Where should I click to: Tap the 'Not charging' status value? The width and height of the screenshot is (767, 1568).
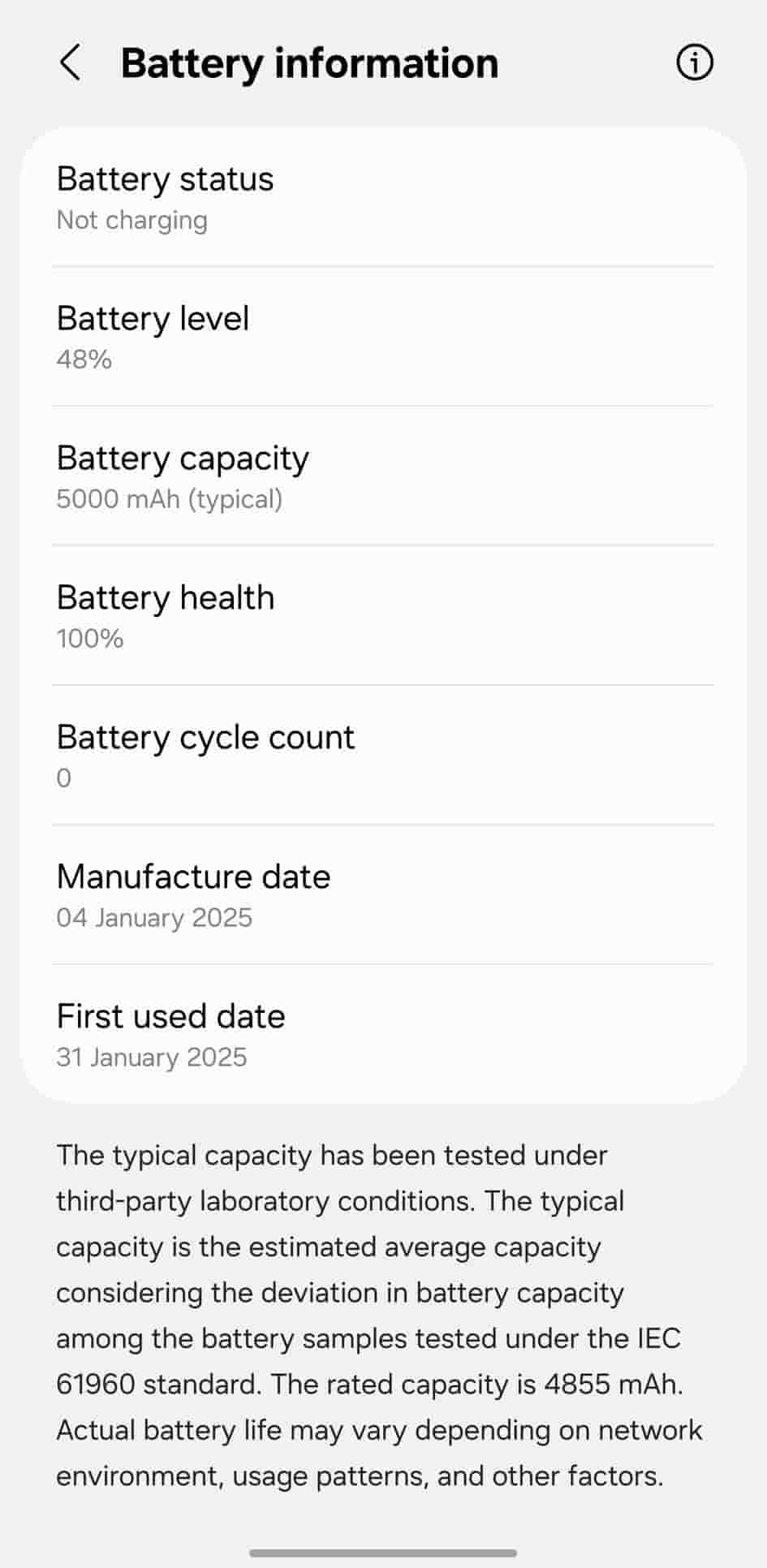click(131, 221)
